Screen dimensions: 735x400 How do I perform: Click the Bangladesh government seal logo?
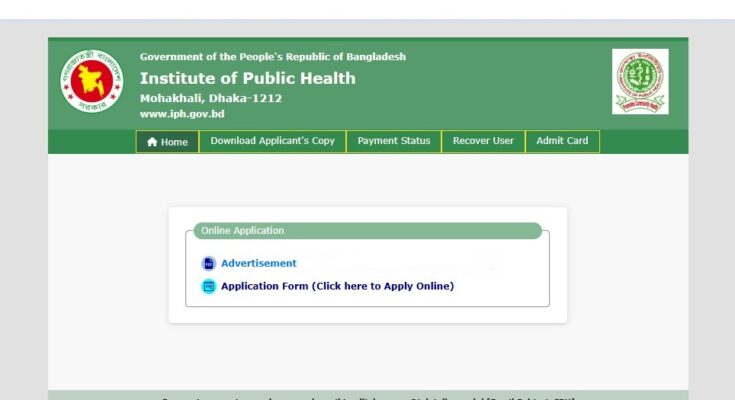(92, 82)
